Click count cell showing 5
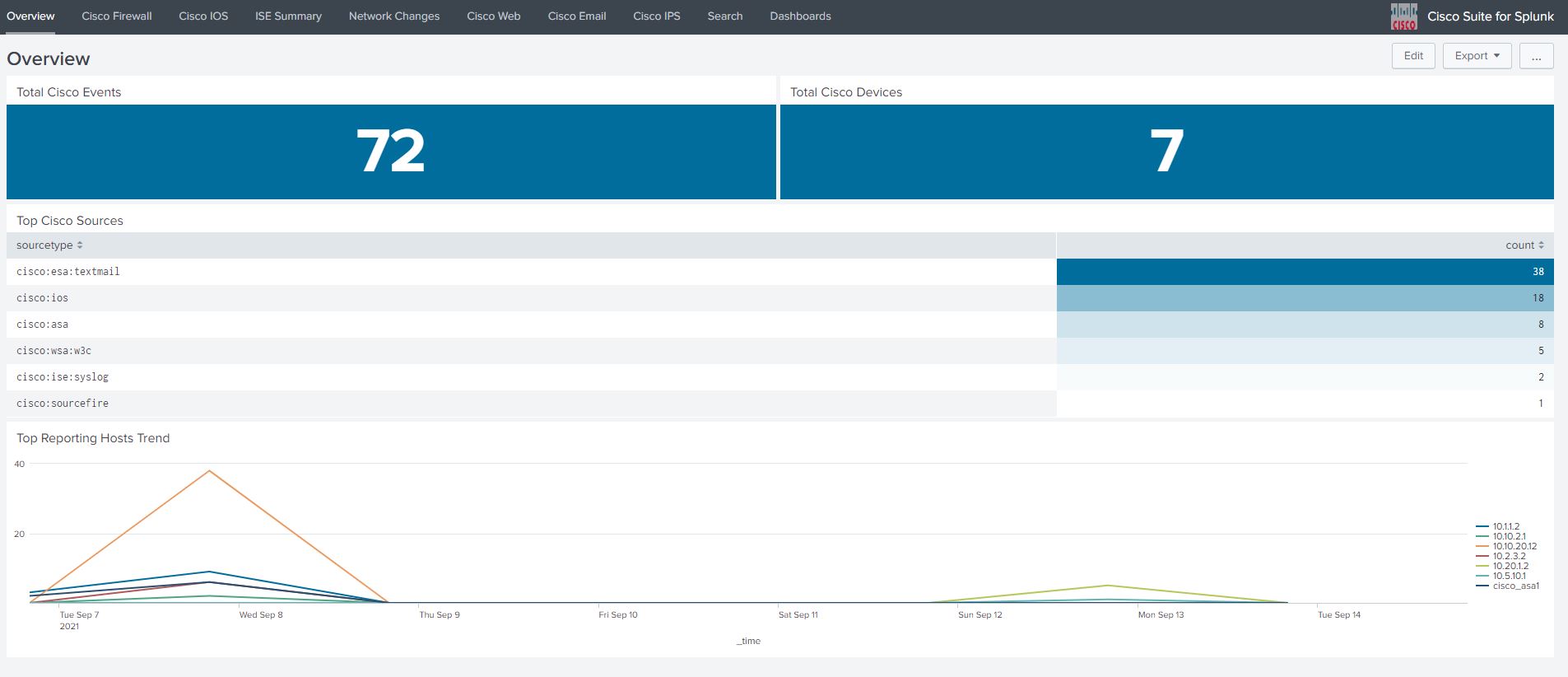This screenshot has height=677, width=1568. click(x=1305, y=351)
